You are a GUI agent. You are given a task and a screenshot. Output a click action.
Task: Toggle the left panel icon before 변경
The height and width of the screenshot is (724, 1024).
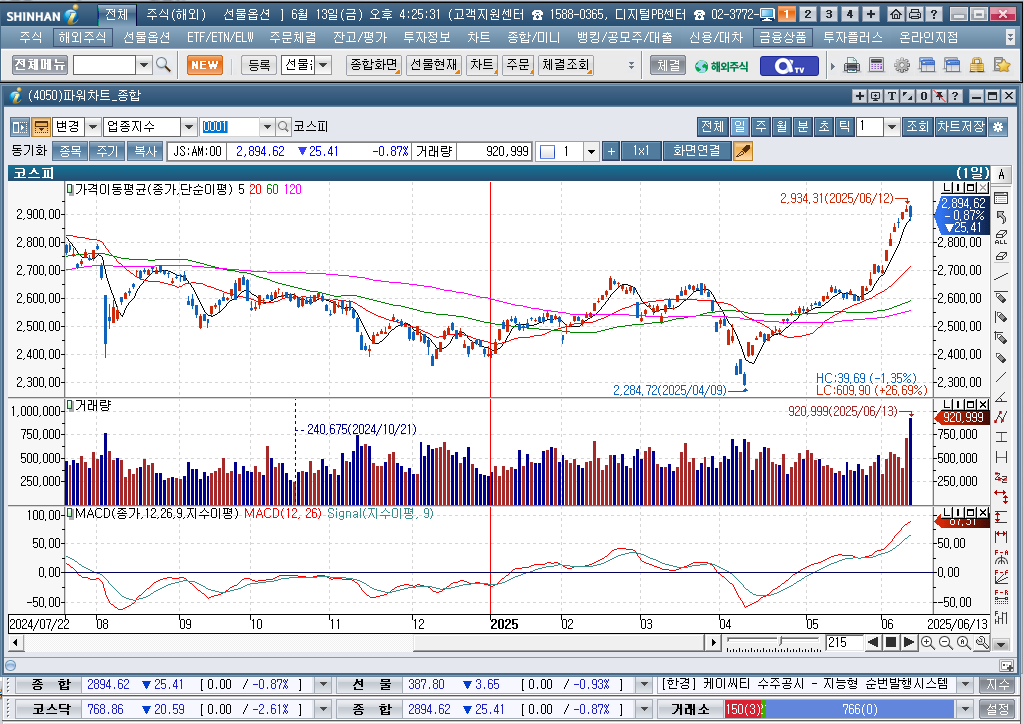[x=20, y=127]
